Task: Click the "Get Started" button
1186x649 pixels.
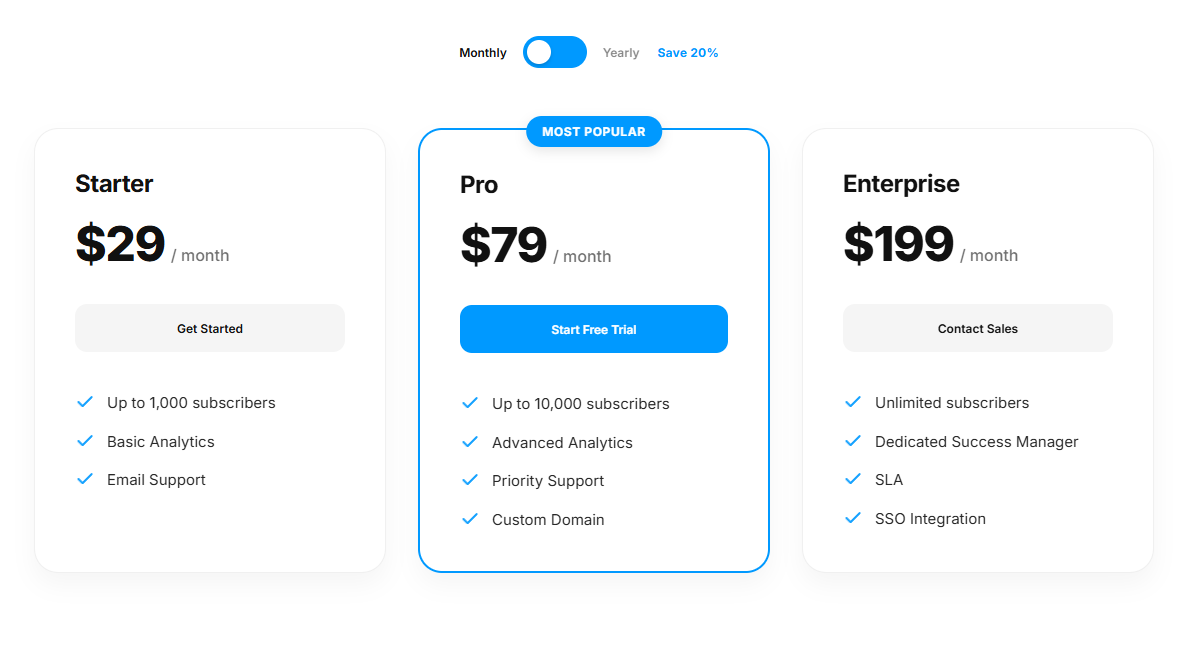Action: pos(209,328)
